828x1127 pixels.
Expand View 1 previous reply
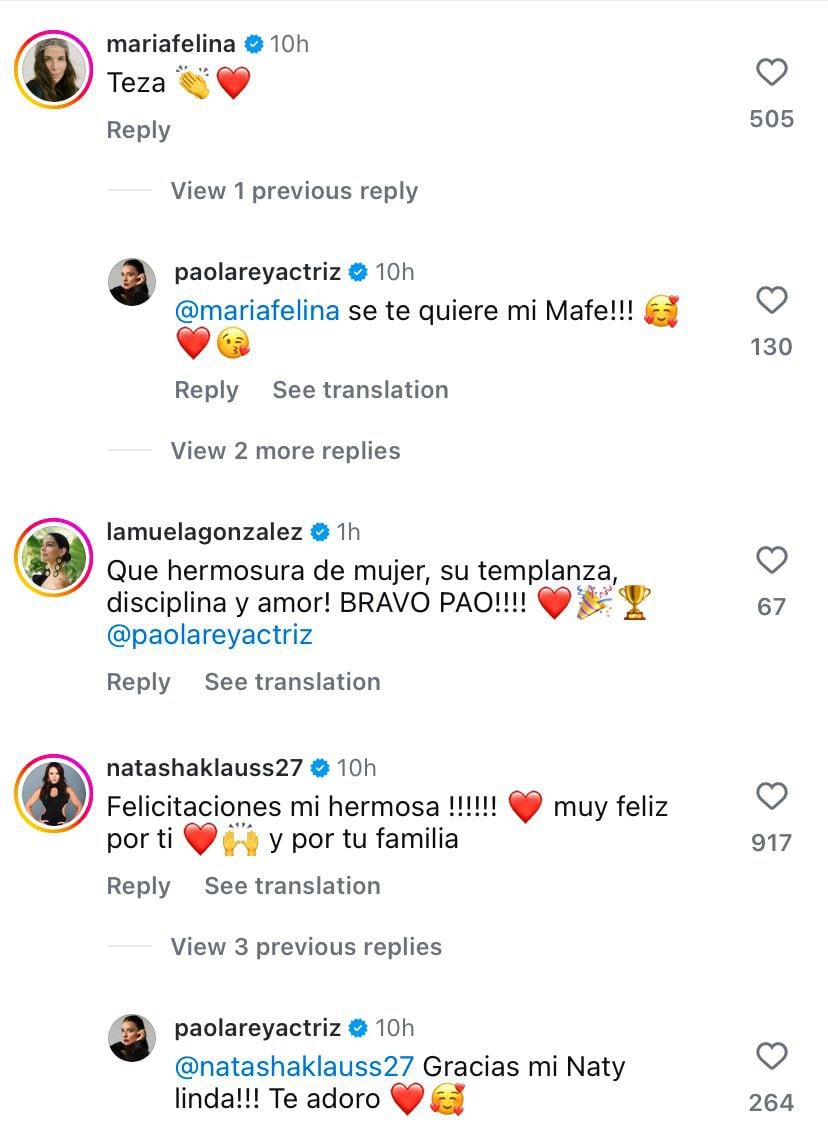click(x=294, y=191)
